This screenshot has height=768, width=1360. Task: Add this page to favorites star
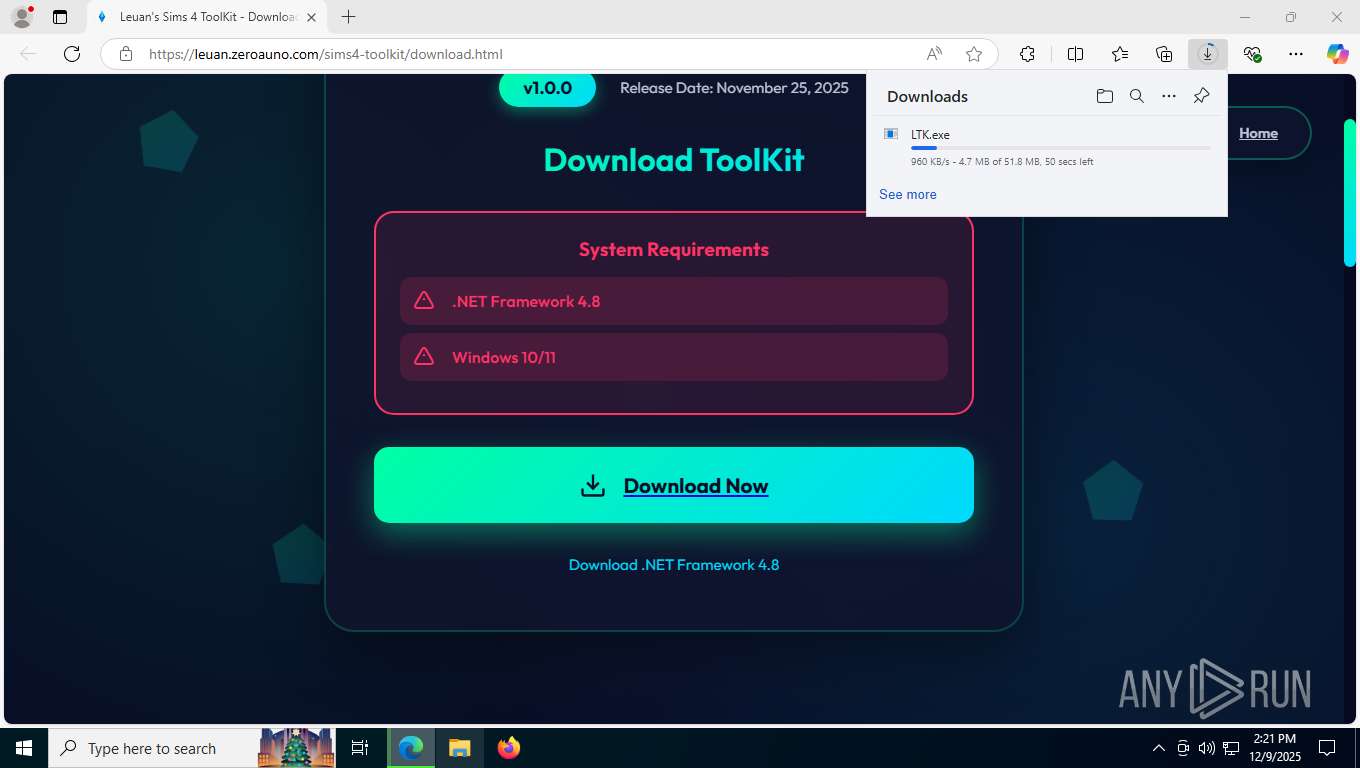[x=974, y=54]
